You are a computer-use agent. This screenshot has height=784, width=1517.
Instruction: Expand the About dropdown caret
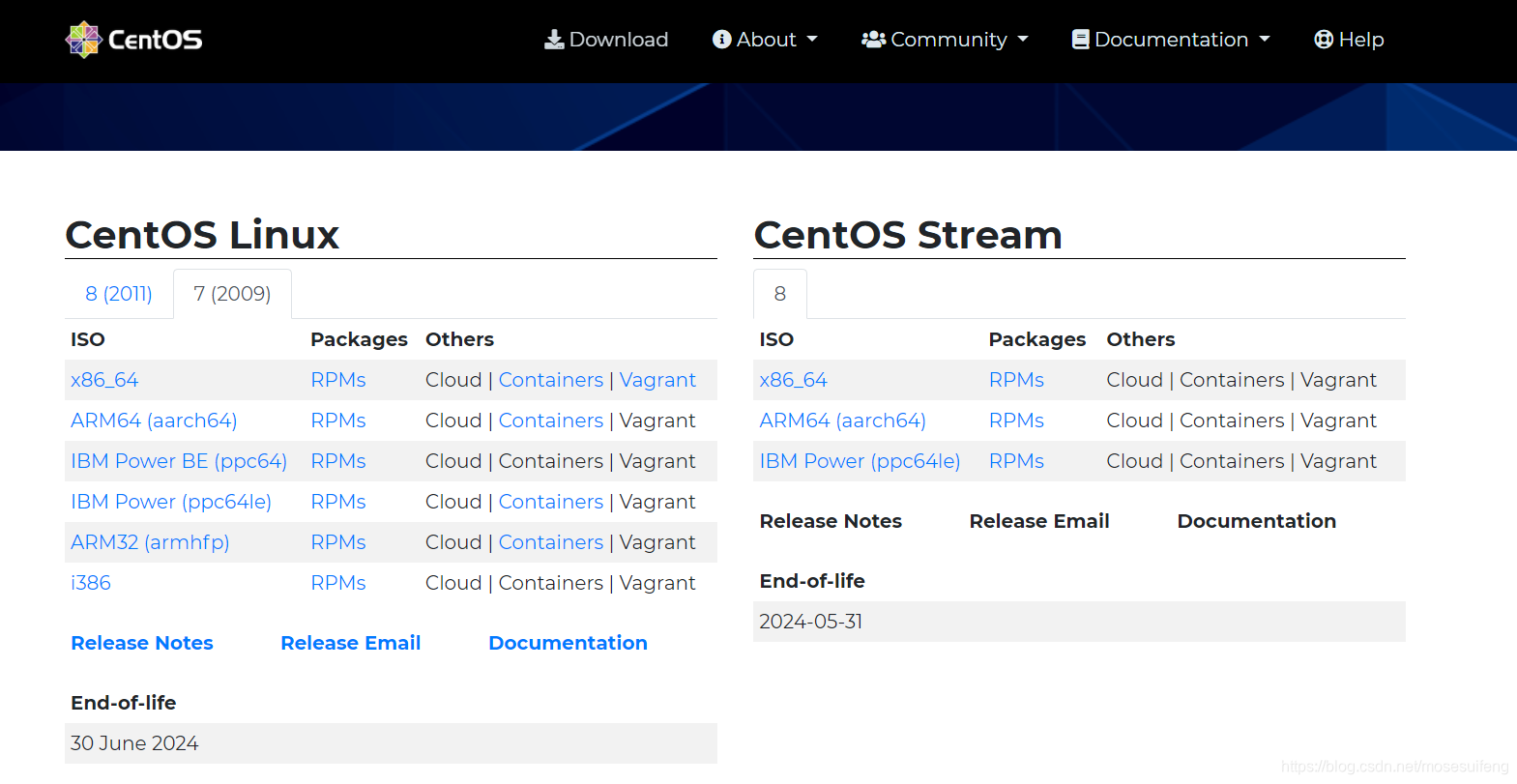tap(812, 40)
